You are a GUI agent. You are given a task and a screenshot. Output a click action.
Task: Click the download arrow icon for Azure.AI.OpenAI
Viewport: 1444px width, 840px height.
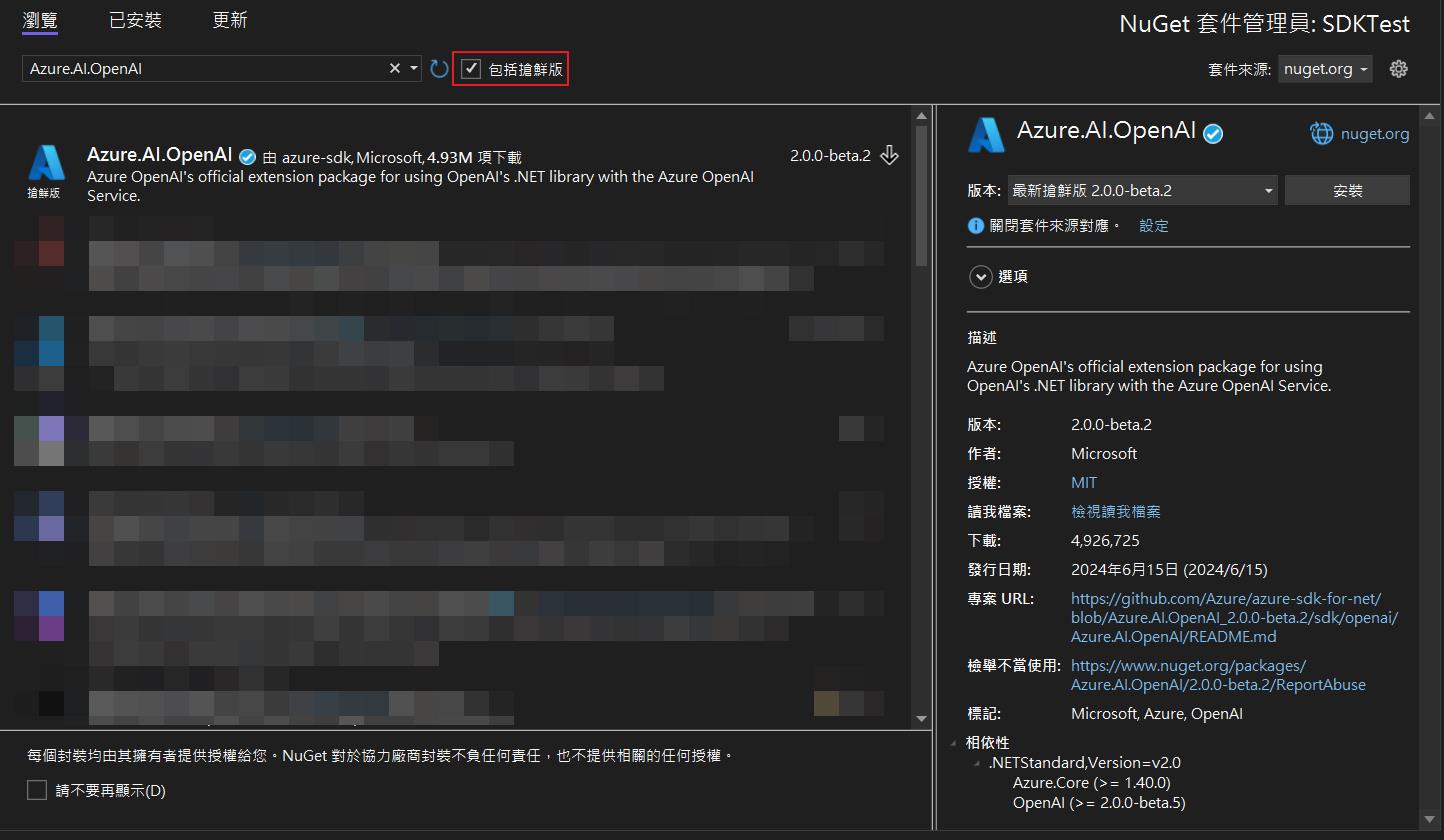889,156
